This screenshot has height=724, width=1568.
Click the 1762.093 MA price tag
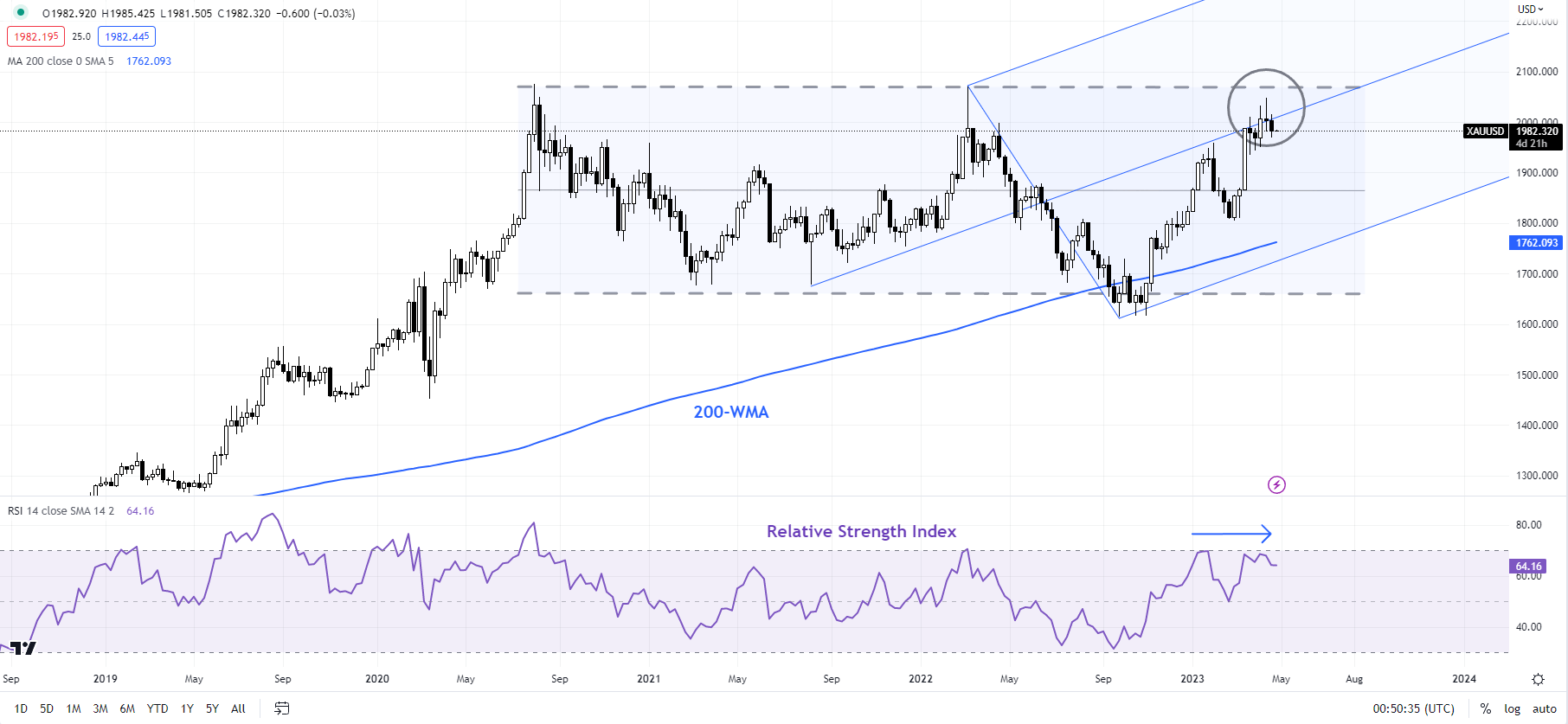[x=1537, y=243]
